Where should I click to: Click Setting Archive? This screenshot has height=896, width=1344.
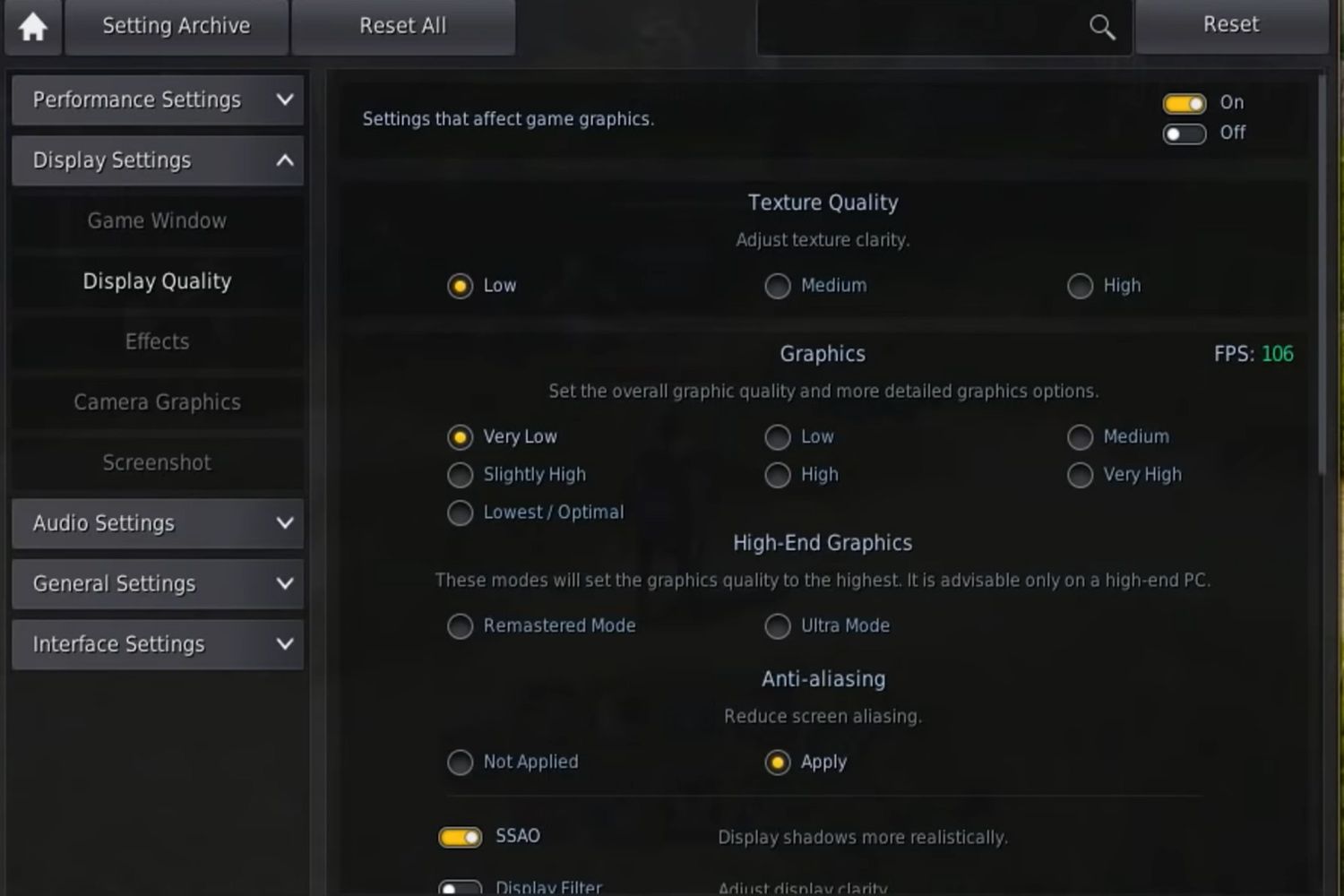coord(176,25)
